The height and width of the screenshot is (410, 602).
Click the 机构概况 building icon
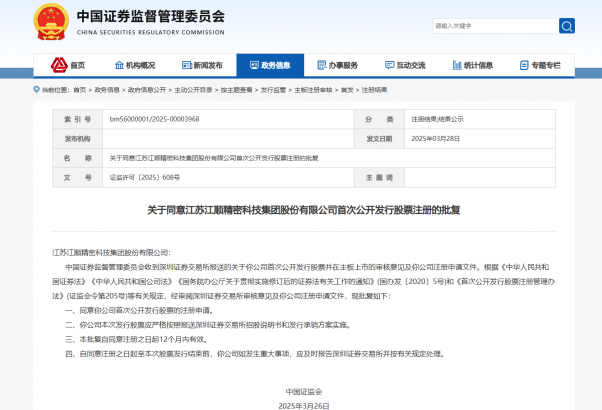(x=119, y=65)
